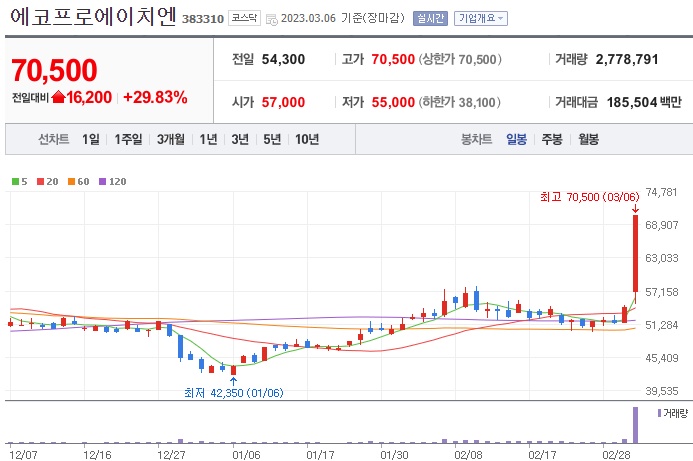This screenshot has width=693, height=461.
Task: Click the 거래대금 185,504 백만 value
Action: click(x=644, y=102)
